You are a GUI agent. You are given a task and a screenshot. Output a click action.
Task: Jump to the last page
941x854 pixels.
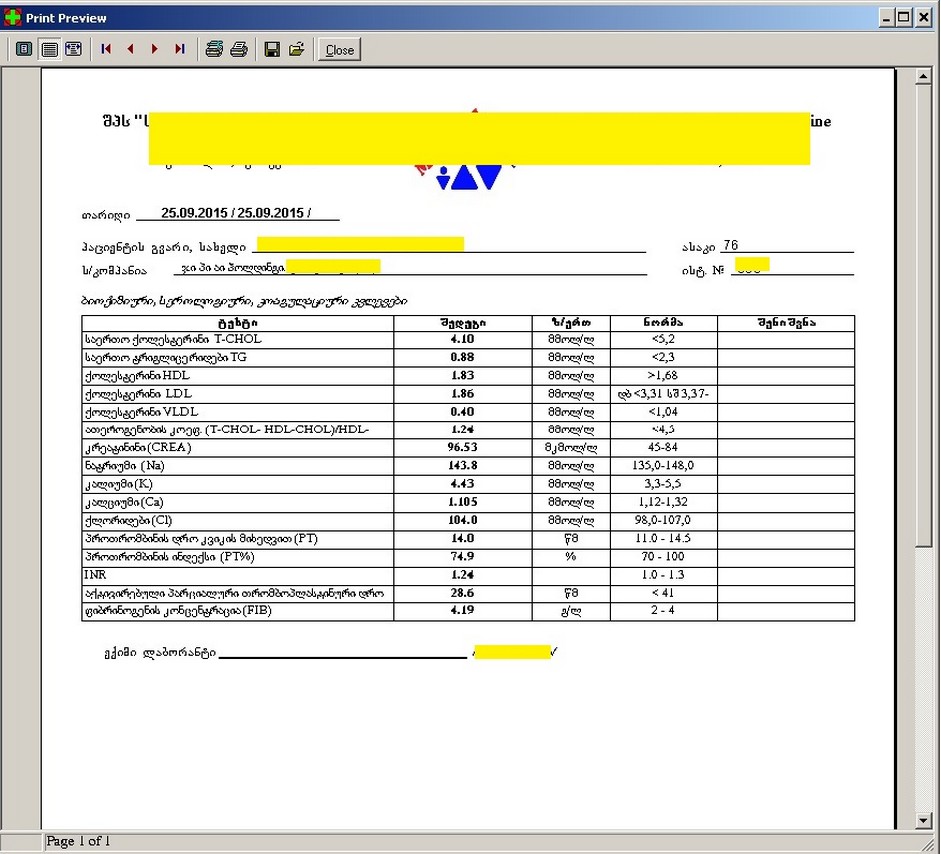[179, 49]
